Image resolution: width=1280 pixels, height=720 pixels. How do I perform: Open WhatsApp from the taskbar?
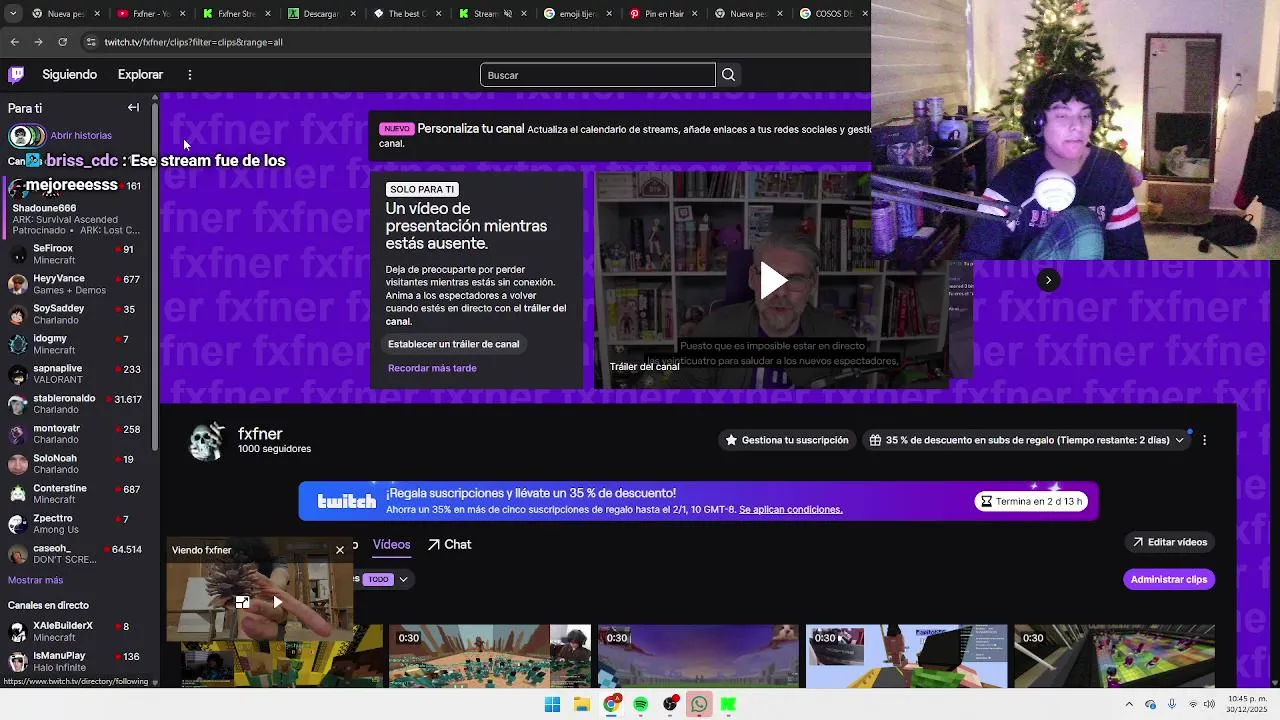point(699,704)
